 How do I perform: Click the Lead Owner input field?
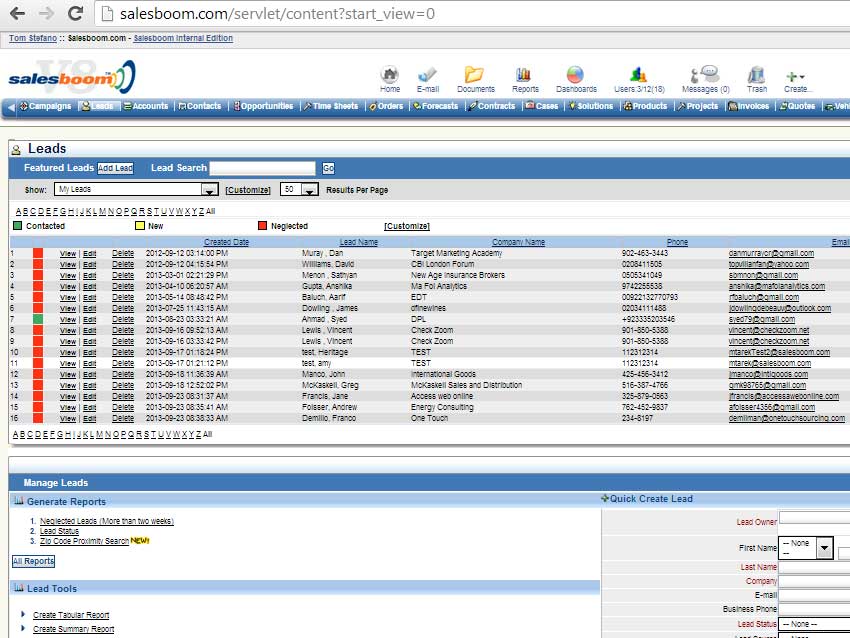click(814, 517)
